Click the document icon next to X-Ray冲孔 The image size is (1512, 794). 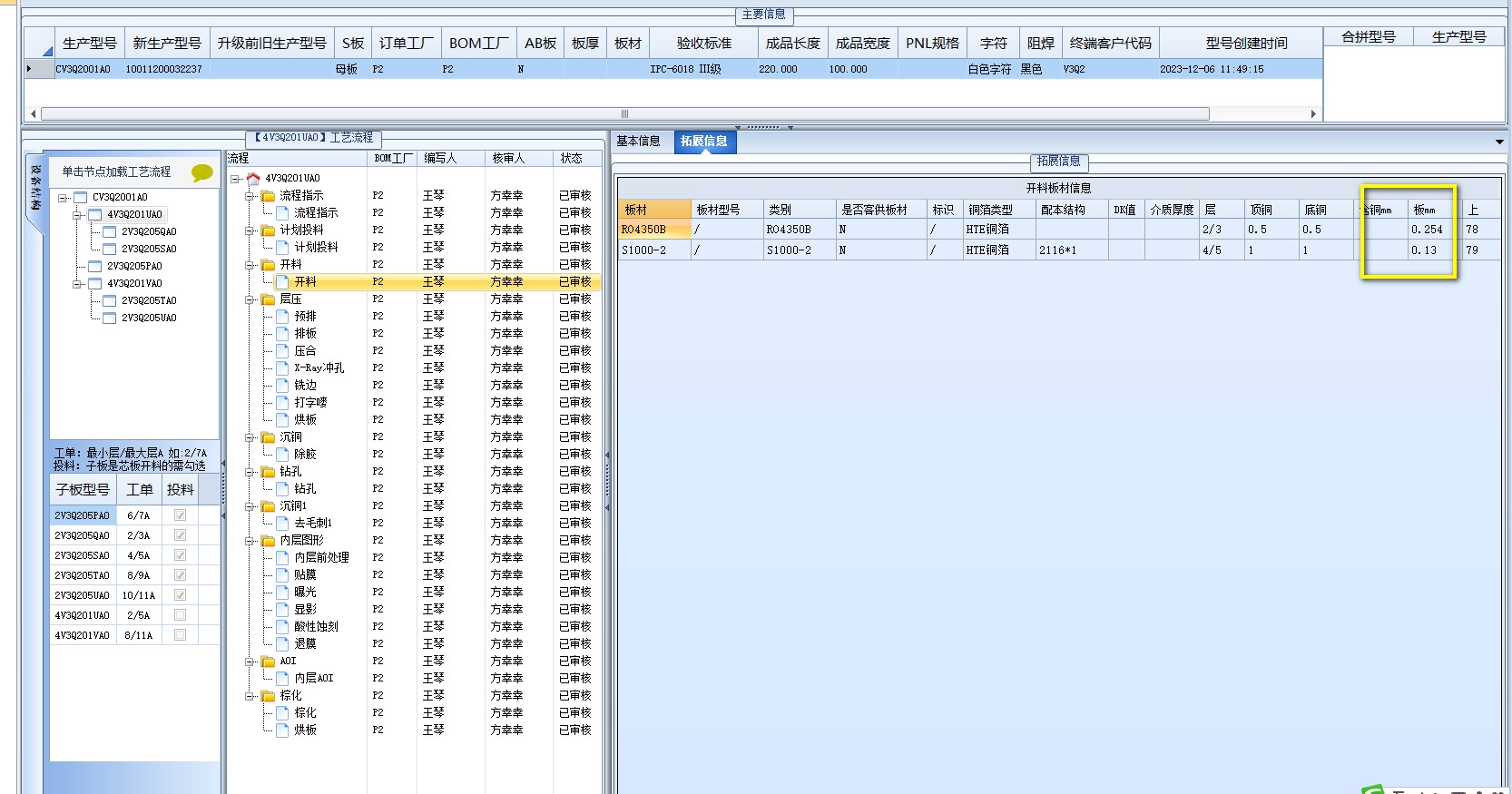(x=282, y=368)
